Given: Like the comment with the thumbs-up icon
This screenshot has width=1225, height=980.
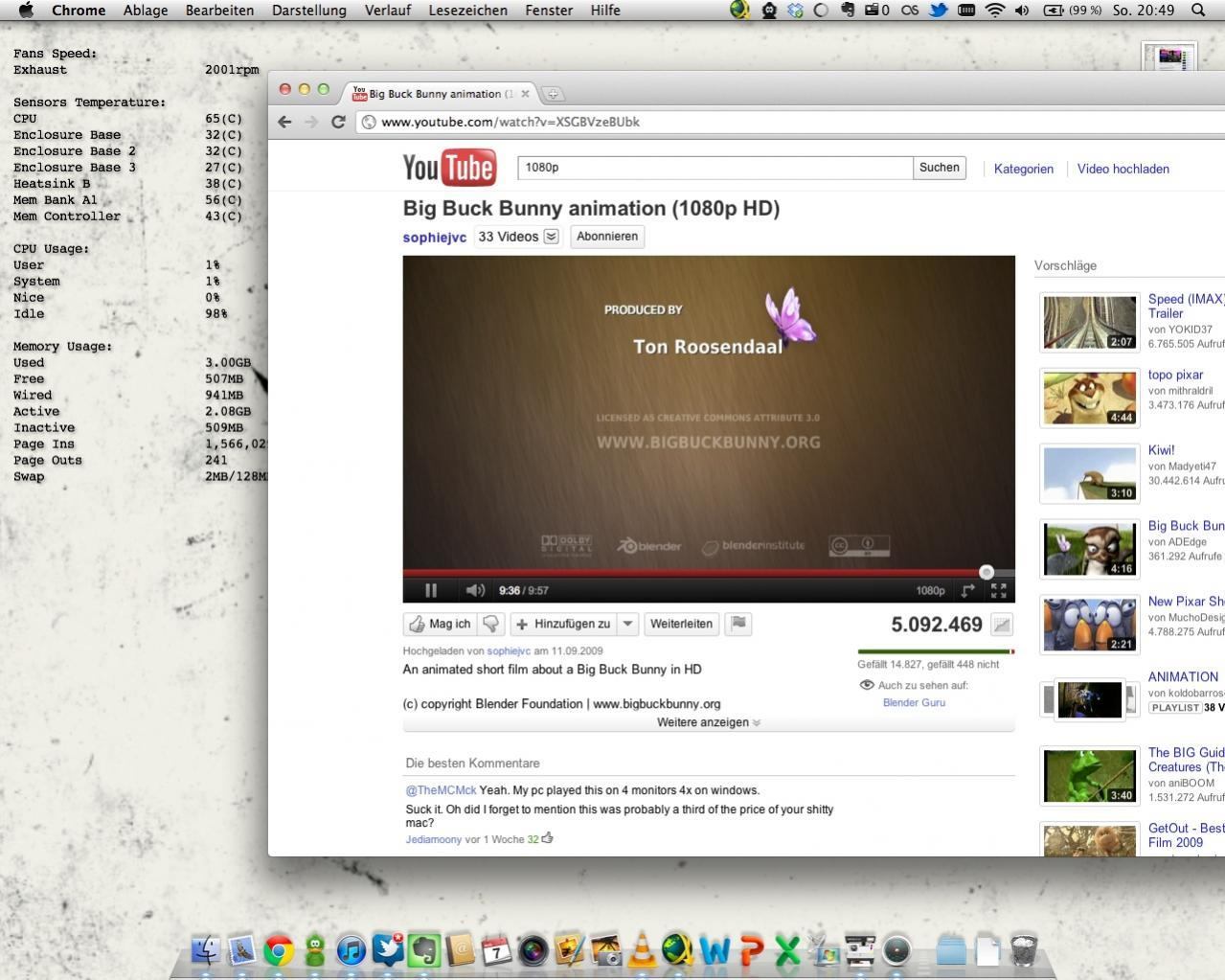Looking at the screenshot, I should (x=548, y=838).
